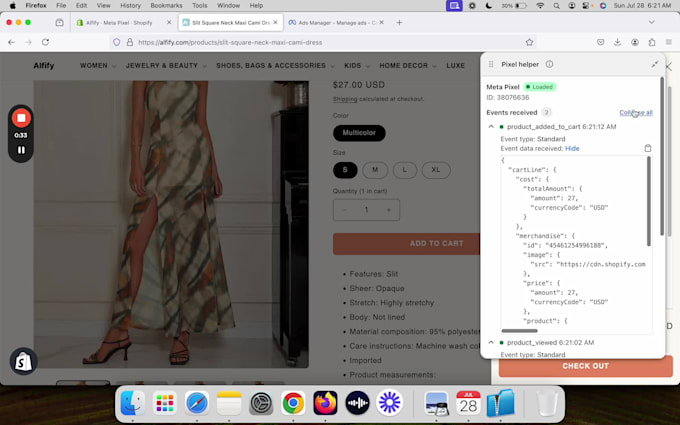Screen dimensions: 680x425
Task: Open the LUXE navigation item
Action: pyautogui.click(x=455, y=65)
